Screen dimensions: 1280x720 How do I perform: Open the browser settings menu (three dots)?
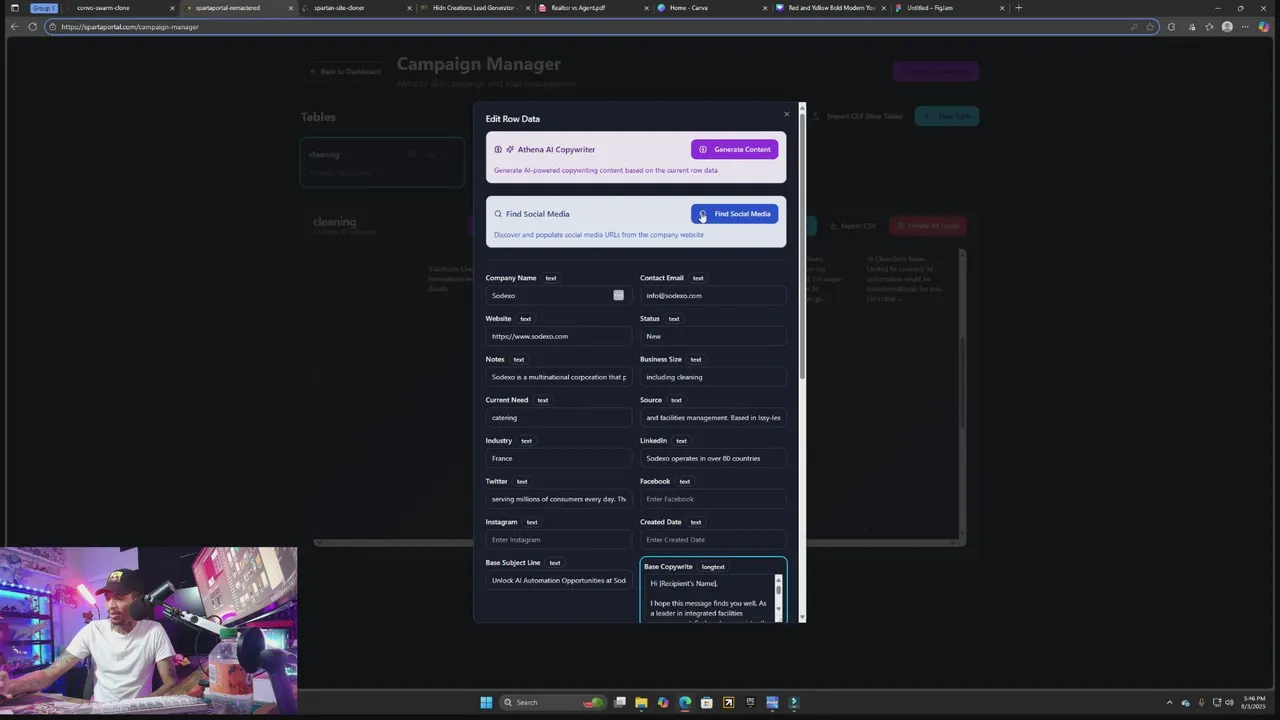1246,27
